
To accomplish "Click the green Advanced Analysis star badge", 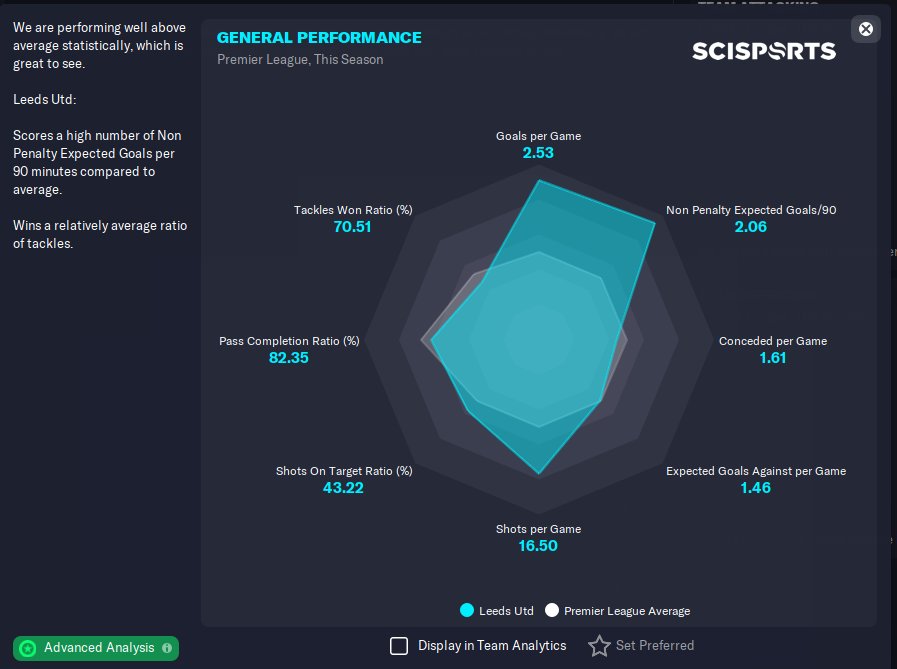I will tap(28, 648).
